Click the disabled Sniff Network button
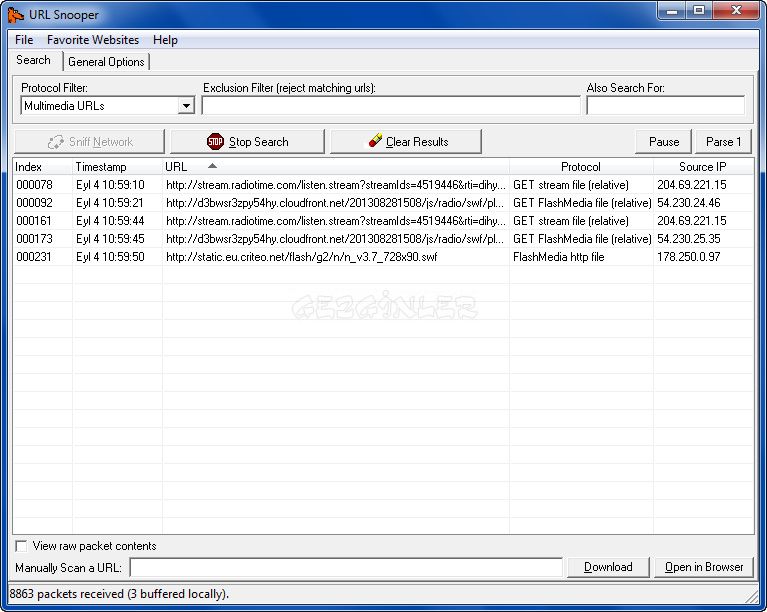The image size is (767, 612). pyautogui.click(x=90, y=142)
